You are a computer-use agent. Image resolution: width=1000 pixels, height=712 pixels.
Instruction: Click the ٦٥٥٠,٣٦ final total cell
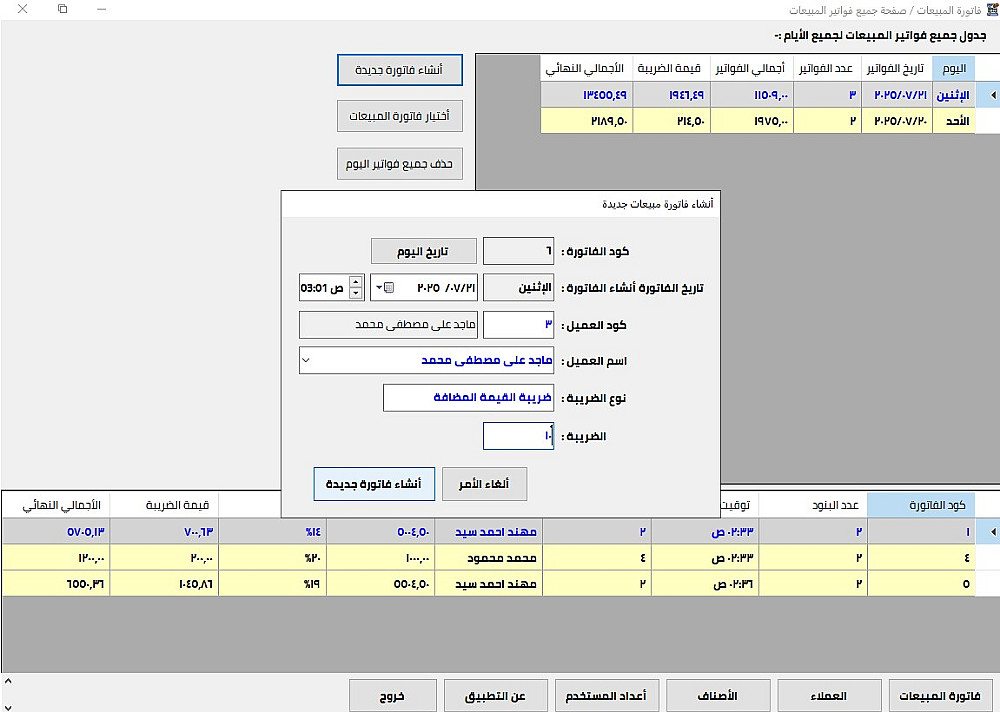pyautogui.click(x=56, y=584)
